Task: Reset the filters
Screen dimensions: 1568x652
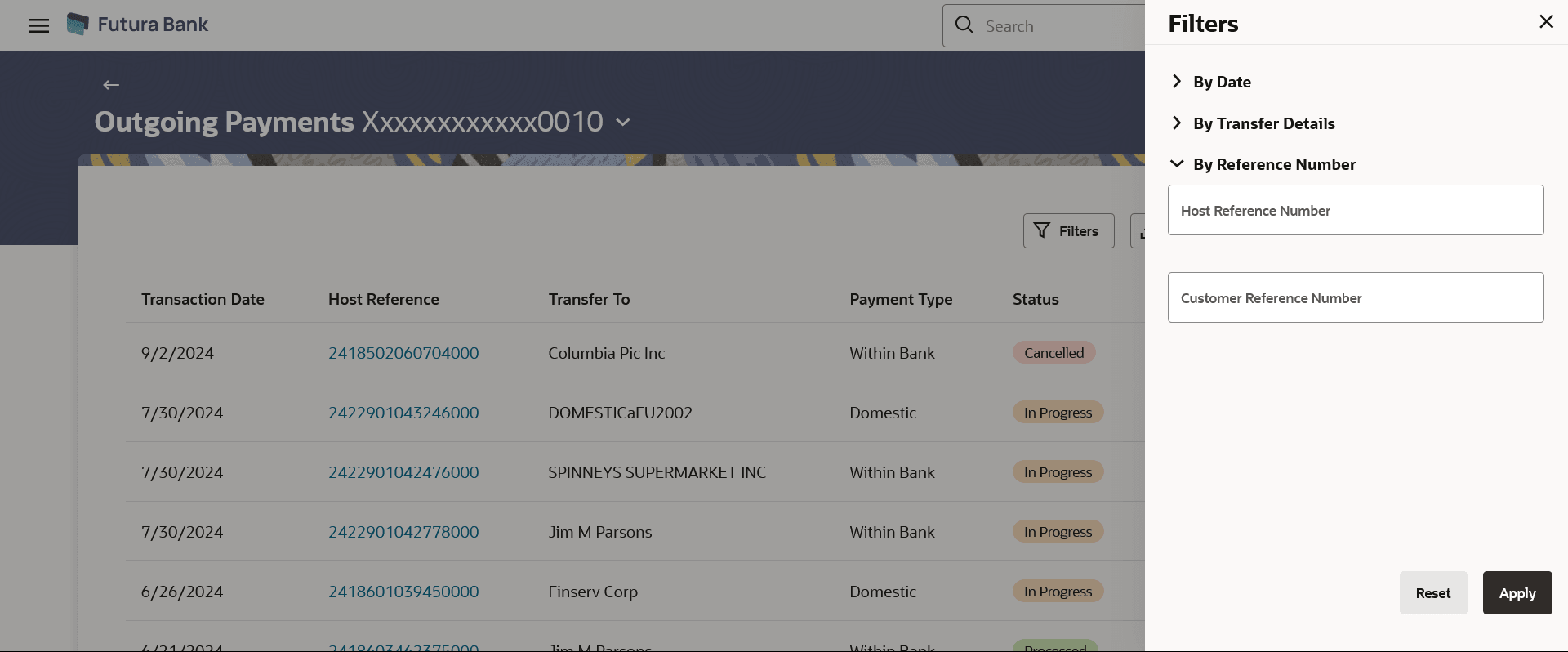Action: click(1433, 593)
